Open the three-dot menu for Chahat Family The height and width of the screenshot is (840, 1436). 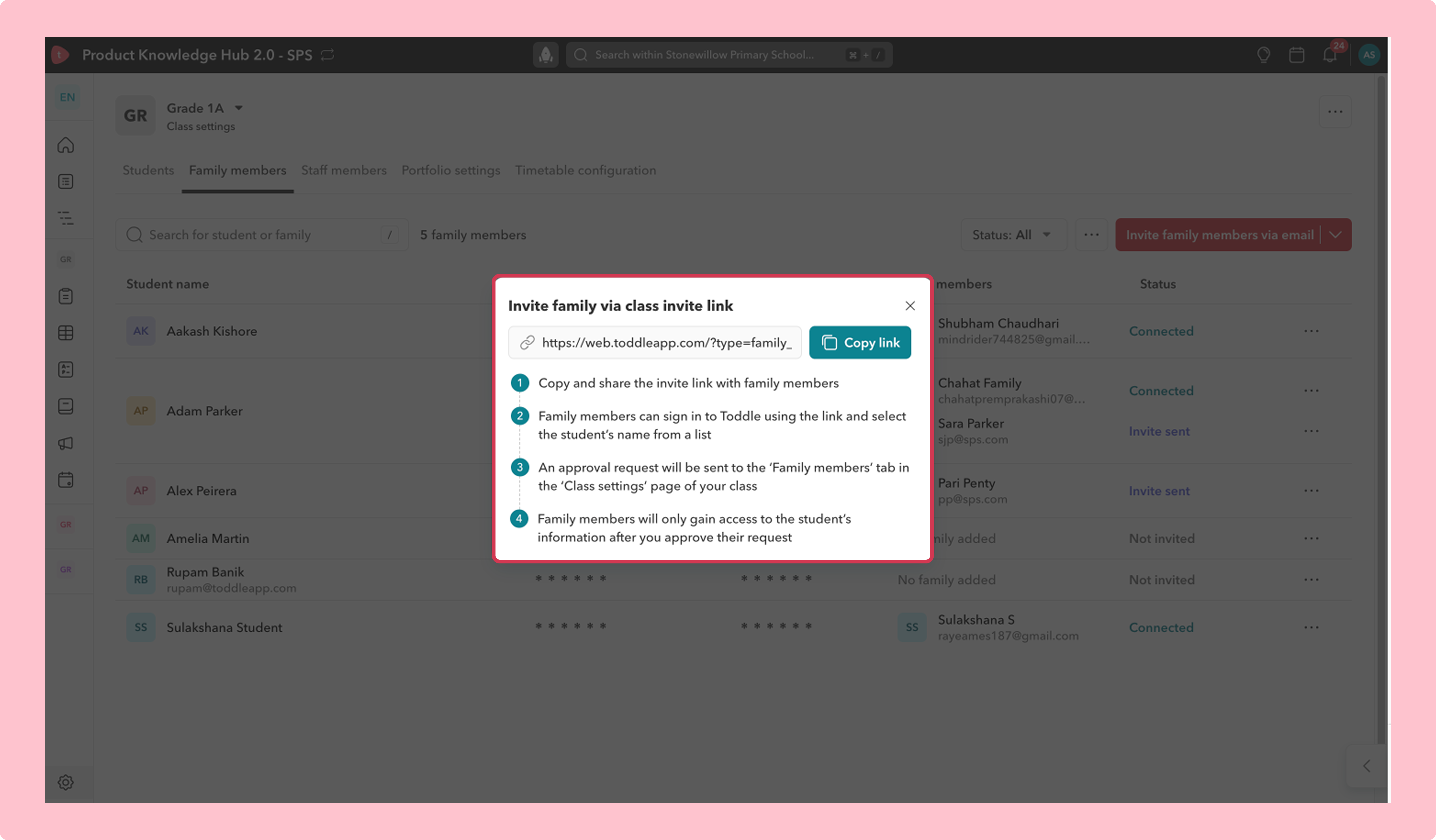pyautogui.click(x=1311, y=391)
